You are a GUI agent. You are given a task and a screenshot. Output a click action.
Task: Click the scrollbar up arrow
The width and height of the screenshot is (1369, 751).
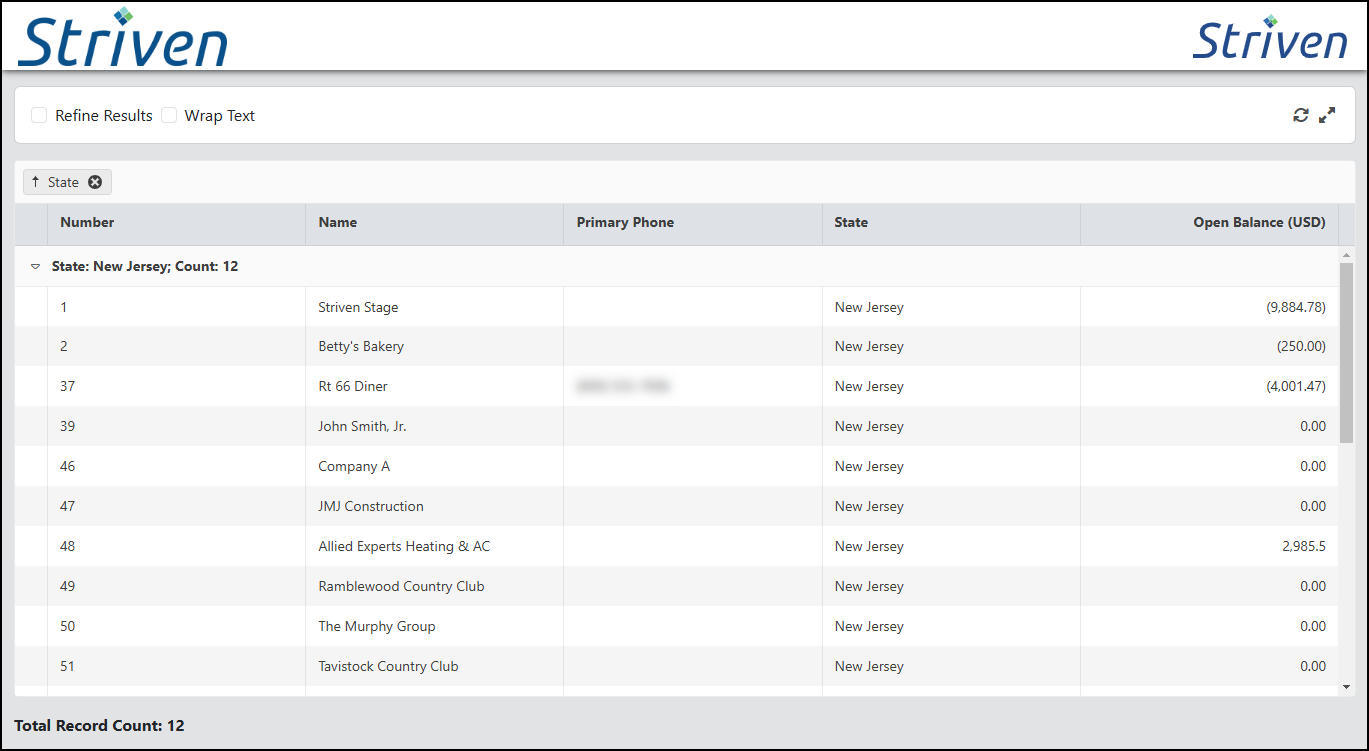tap(1346, 255)
